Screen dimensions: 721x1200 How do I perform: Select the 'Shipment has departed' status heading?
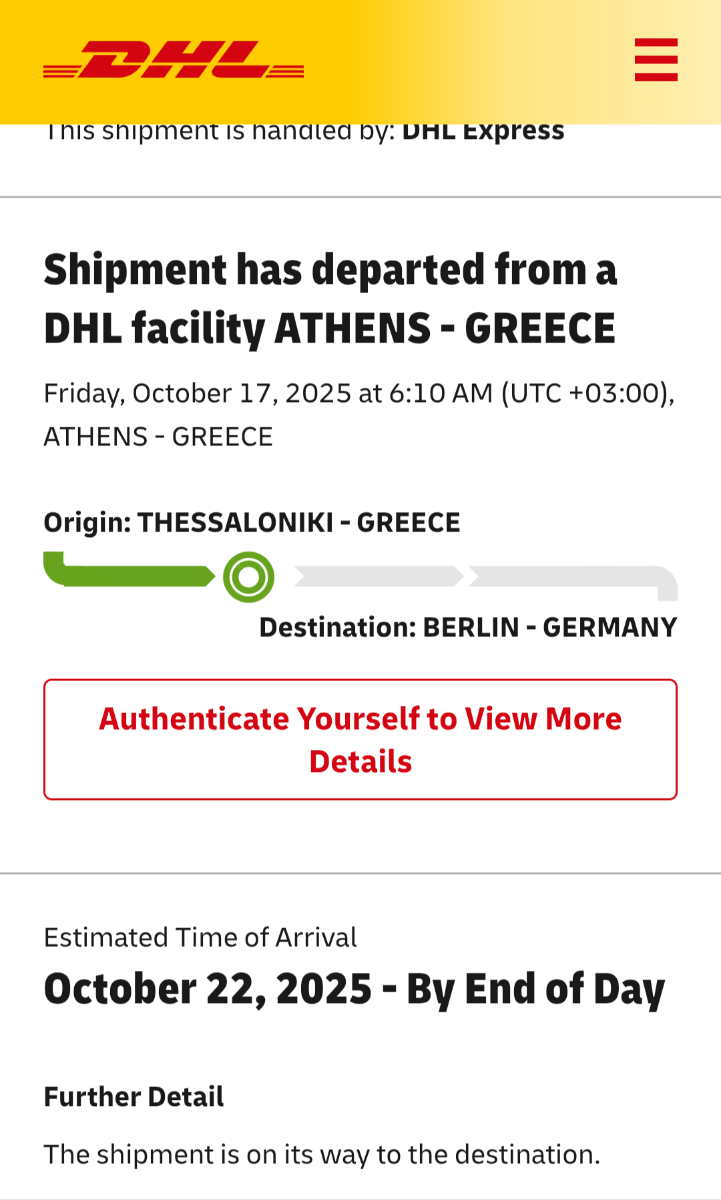(x=330, y=298)
